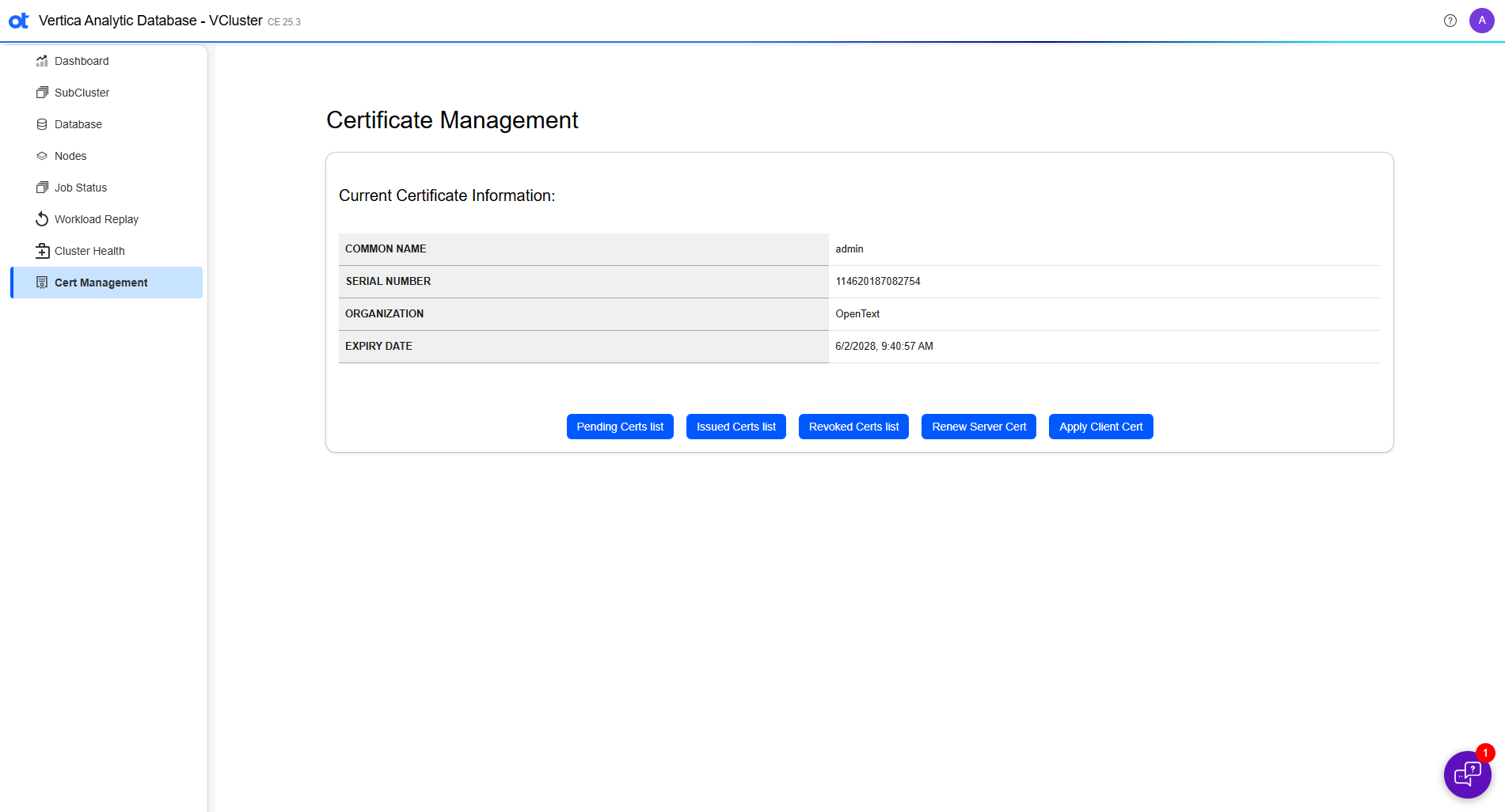Click the Cert Management certificate icon

point(42,283)
